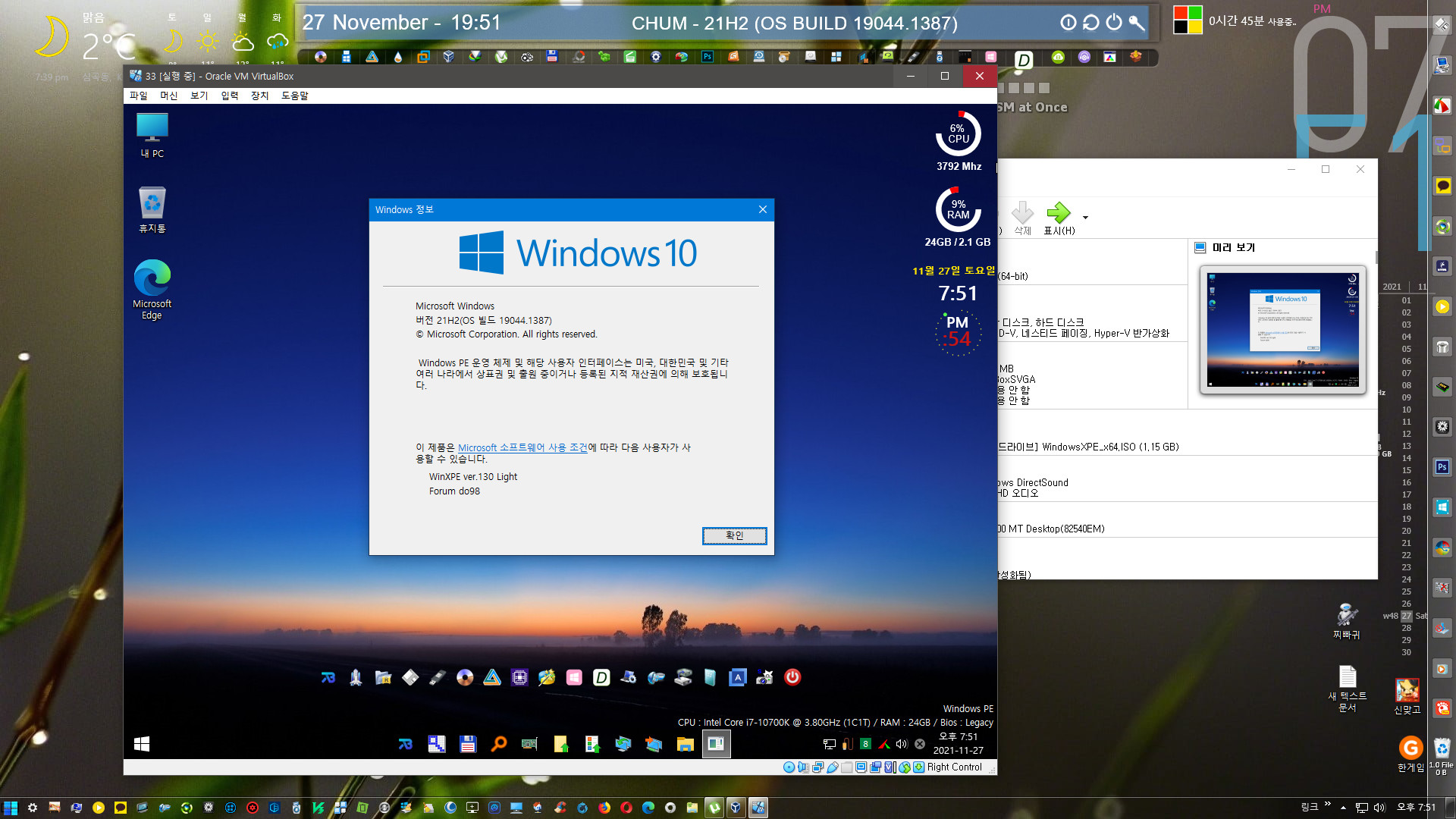This screenshot has height=819, width=1456.
Task: Click the moon weather icon by 2°C
Action: (53, 36)
